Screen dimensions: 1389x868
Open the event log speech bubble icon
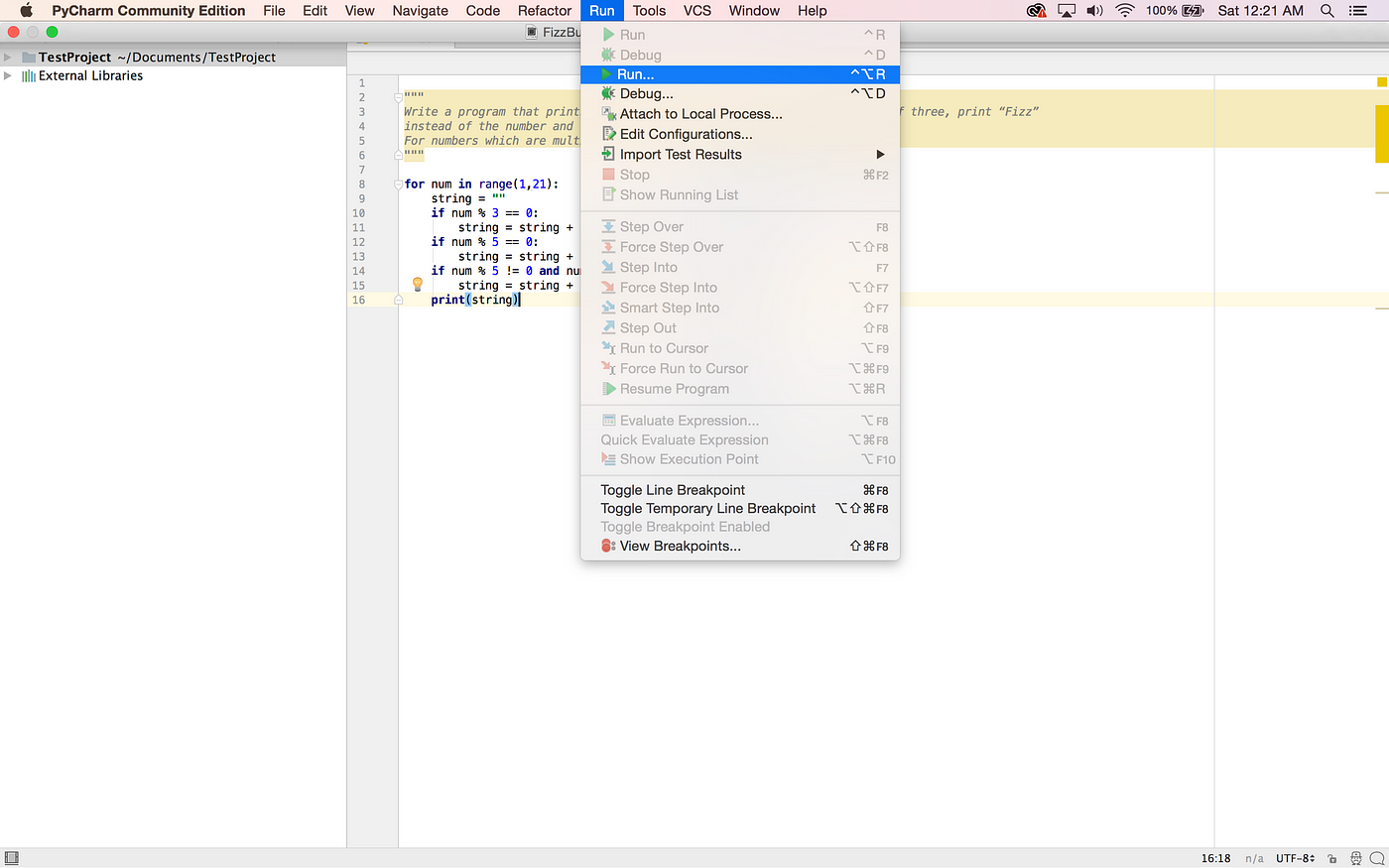point(1377,858)
